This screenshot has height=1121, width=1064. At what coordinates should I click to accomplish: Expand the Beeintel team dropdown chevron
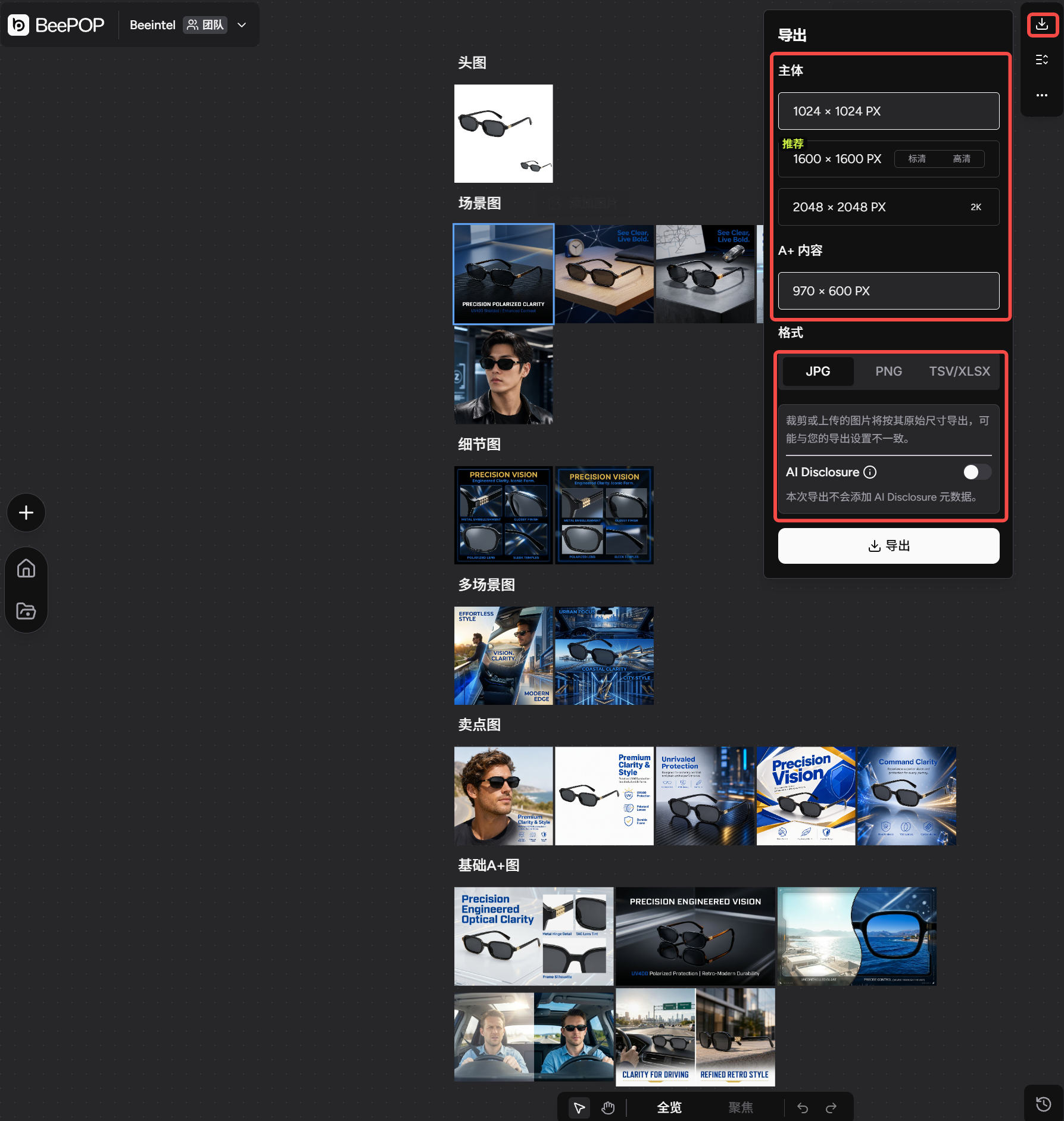[x=242, y=25]
